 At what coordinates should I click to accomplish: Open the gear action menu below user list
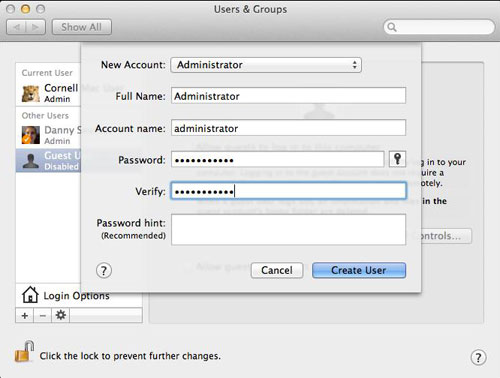(x=61, y=315)
